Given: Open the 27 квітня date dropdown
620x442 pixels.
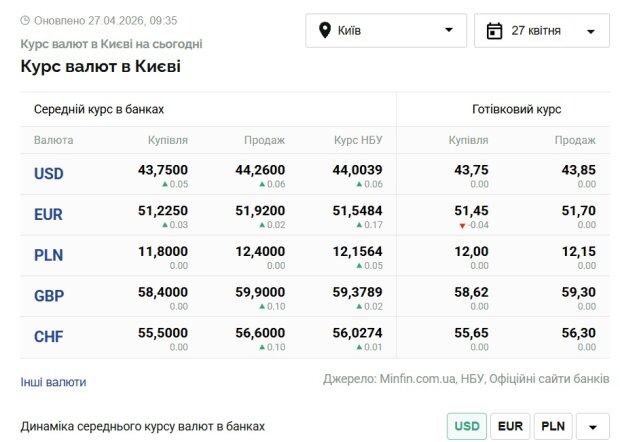Looking at the screenshot, I should coord(542,30).
